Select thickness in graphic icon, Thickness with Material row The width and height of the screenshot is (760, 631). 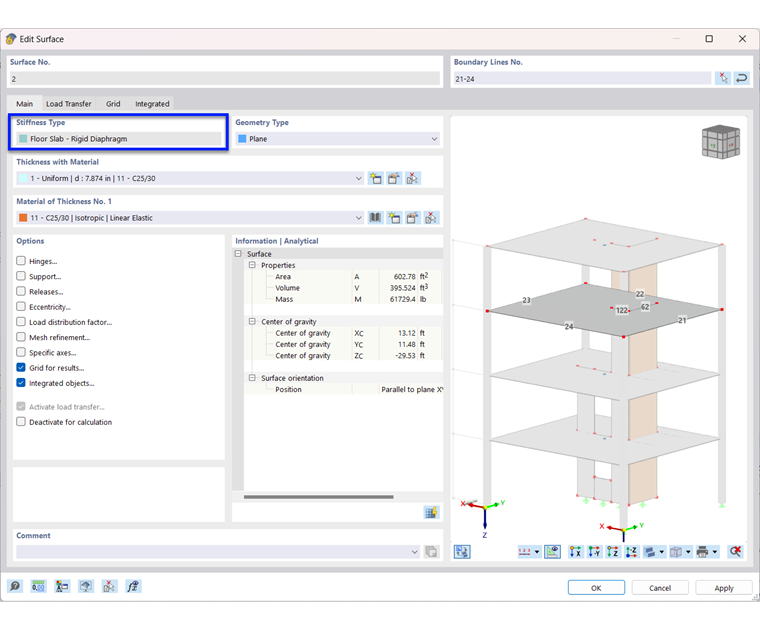(x=412, y=178)
